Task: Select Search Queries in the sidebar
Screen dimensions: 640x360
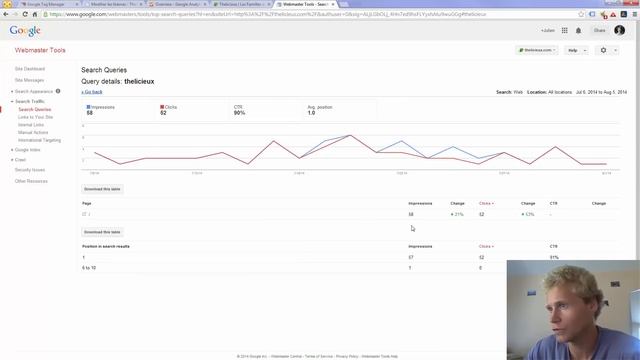Action: coord(35,109)
